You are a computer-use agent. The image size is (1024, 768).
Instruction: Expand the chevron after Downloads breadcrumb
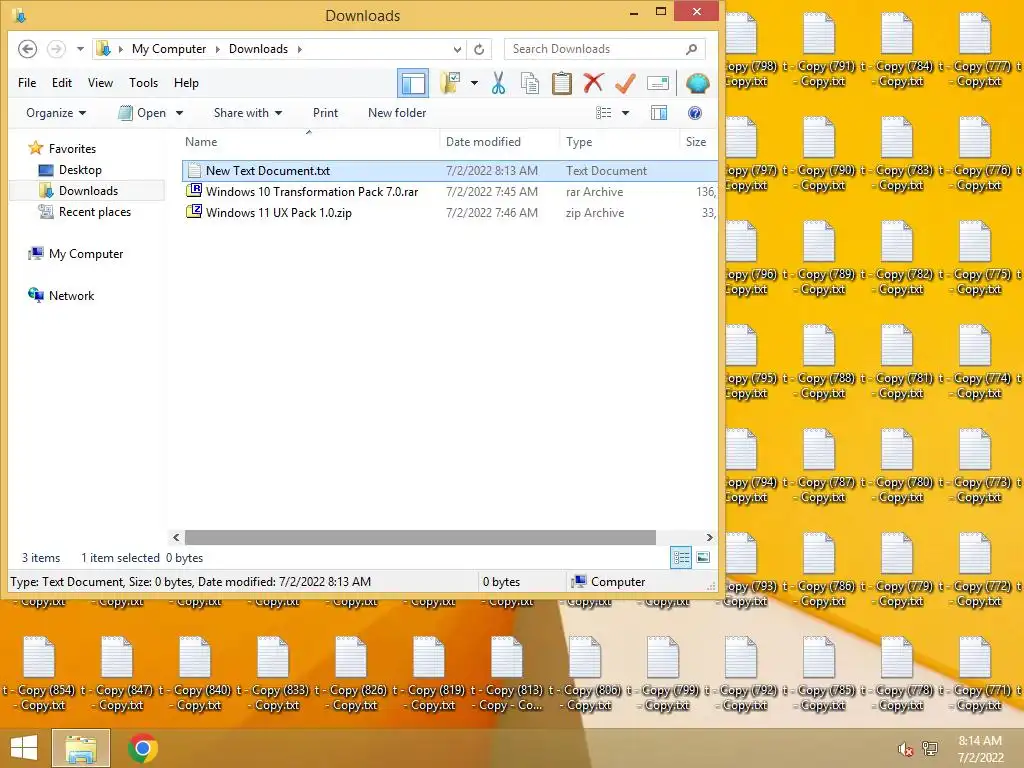[300, 49]
